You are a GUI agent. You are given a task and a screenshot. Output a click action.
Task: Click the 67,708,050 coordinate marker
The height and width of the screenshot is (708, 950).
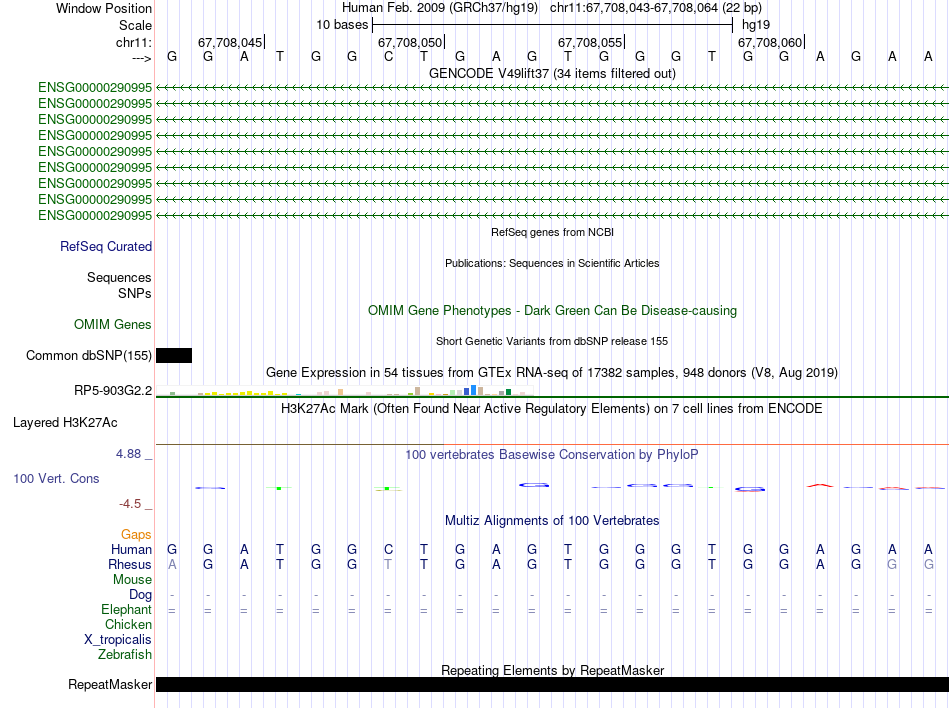click(x=410, y=42)
